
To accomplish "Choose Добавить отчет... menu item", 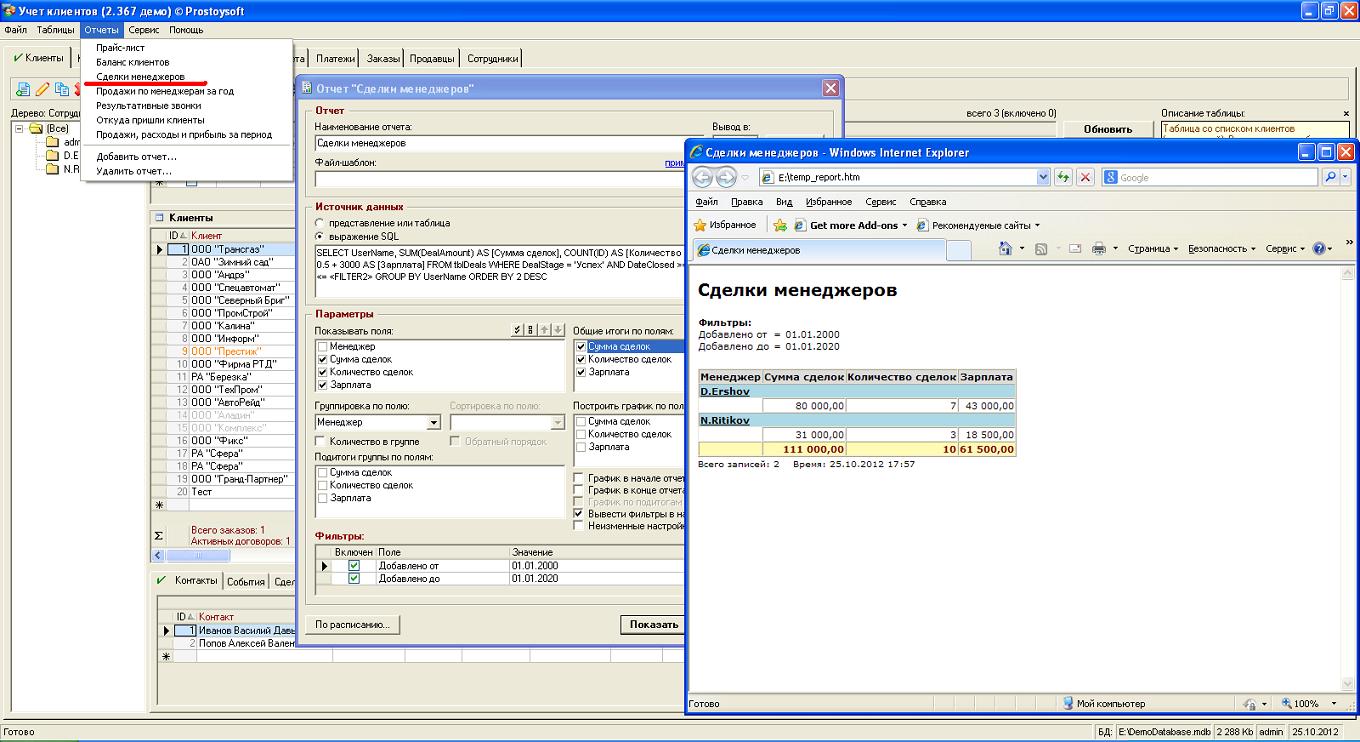I will click(x=136, y=156).
